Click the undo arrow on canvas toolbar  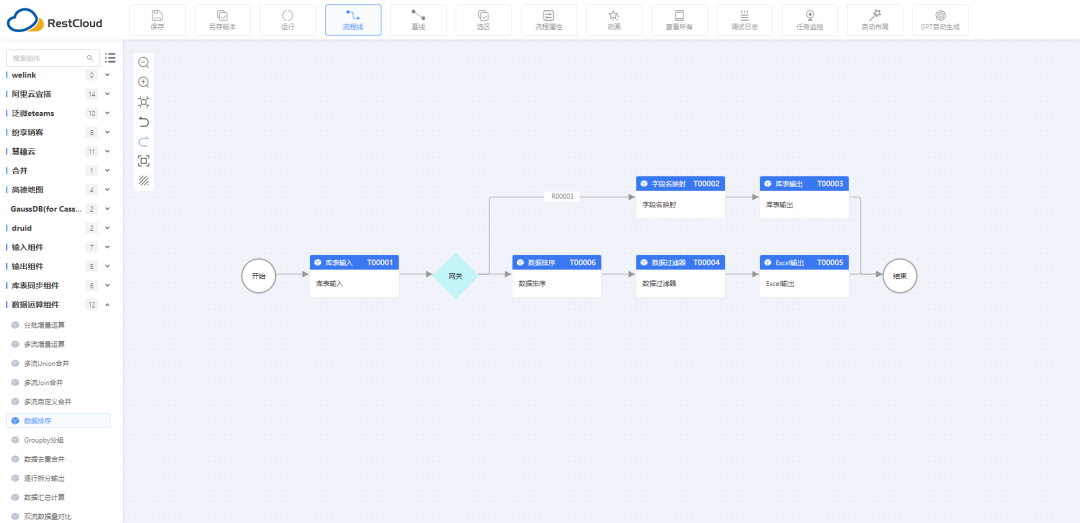coord(144,122)
